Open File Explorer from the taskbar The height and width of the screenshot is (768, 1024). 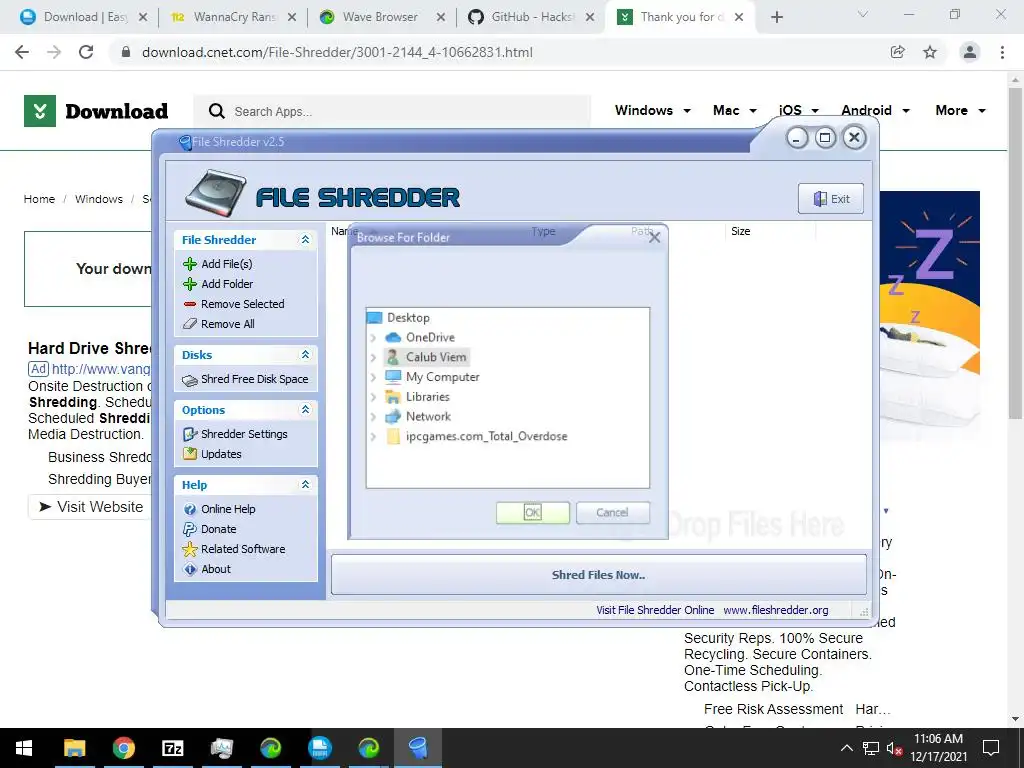74,748
